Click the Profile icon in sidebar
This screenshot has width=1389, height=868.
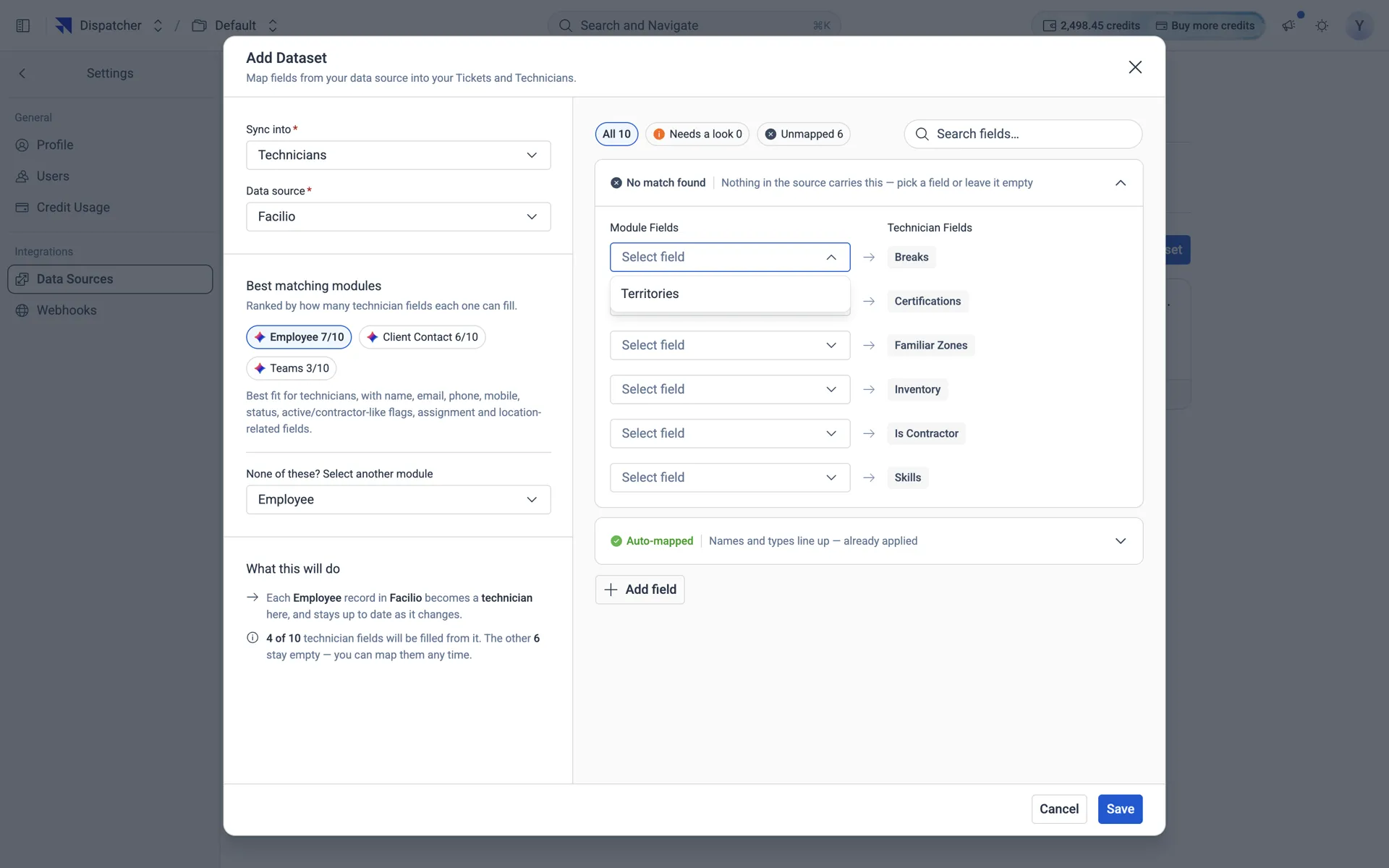point(22,145)
